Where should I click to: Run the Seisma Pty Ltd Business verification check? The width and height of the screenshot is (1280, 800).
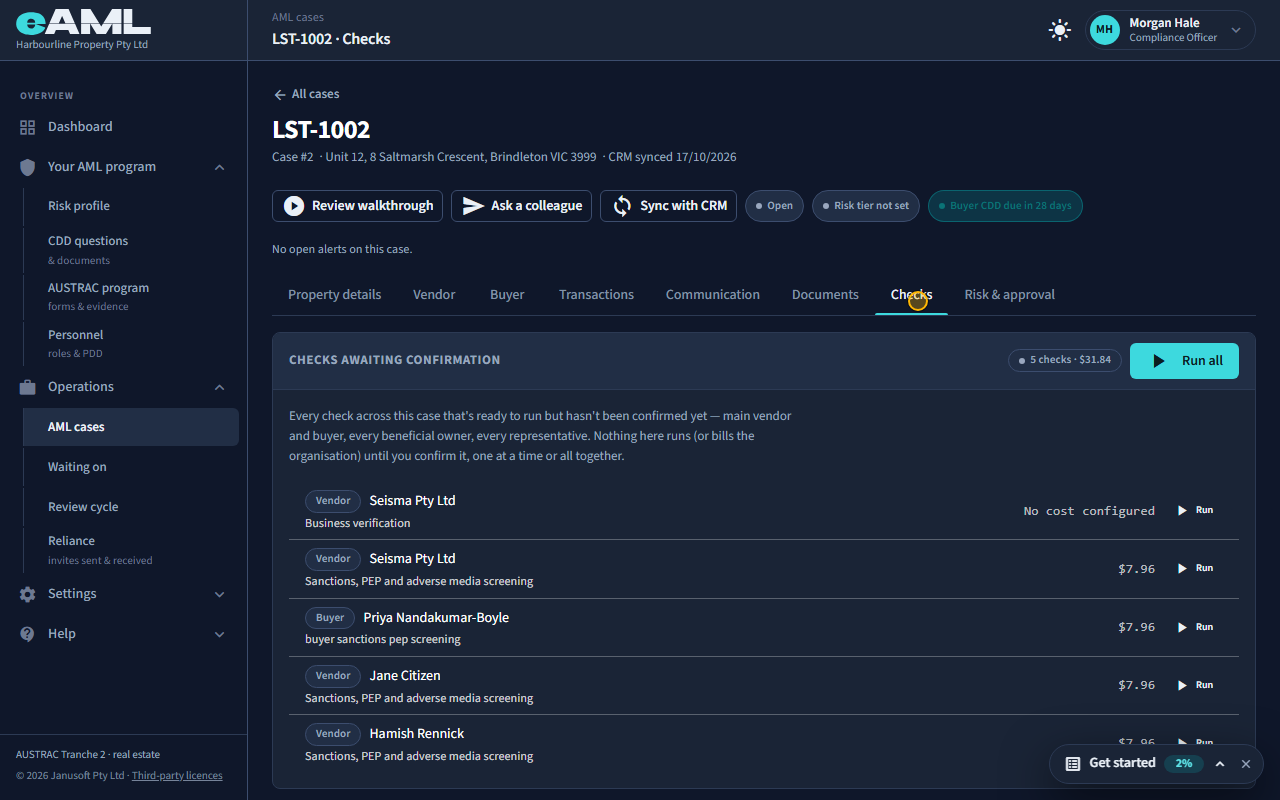1195,510
